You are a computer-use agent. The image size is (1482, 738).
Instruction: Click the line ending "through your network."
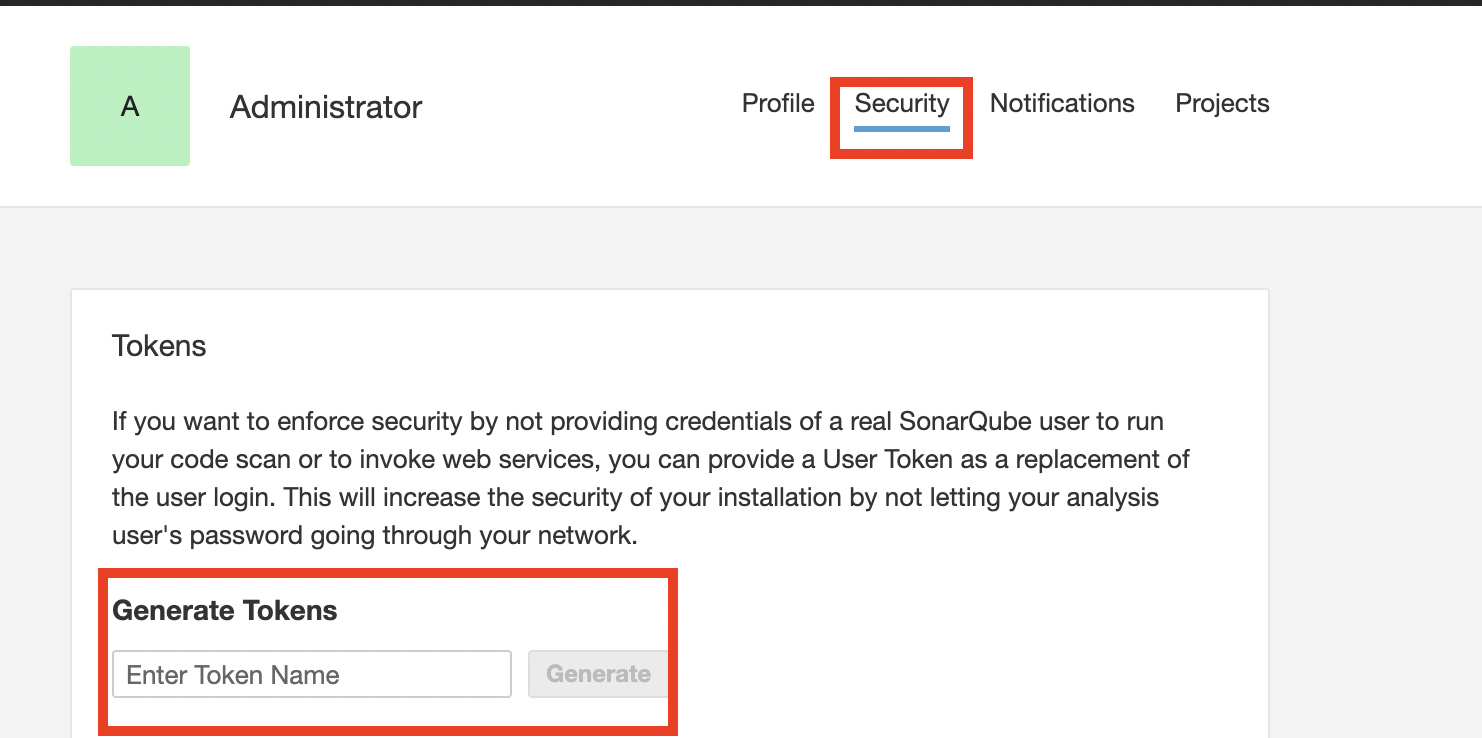[374, 535]
